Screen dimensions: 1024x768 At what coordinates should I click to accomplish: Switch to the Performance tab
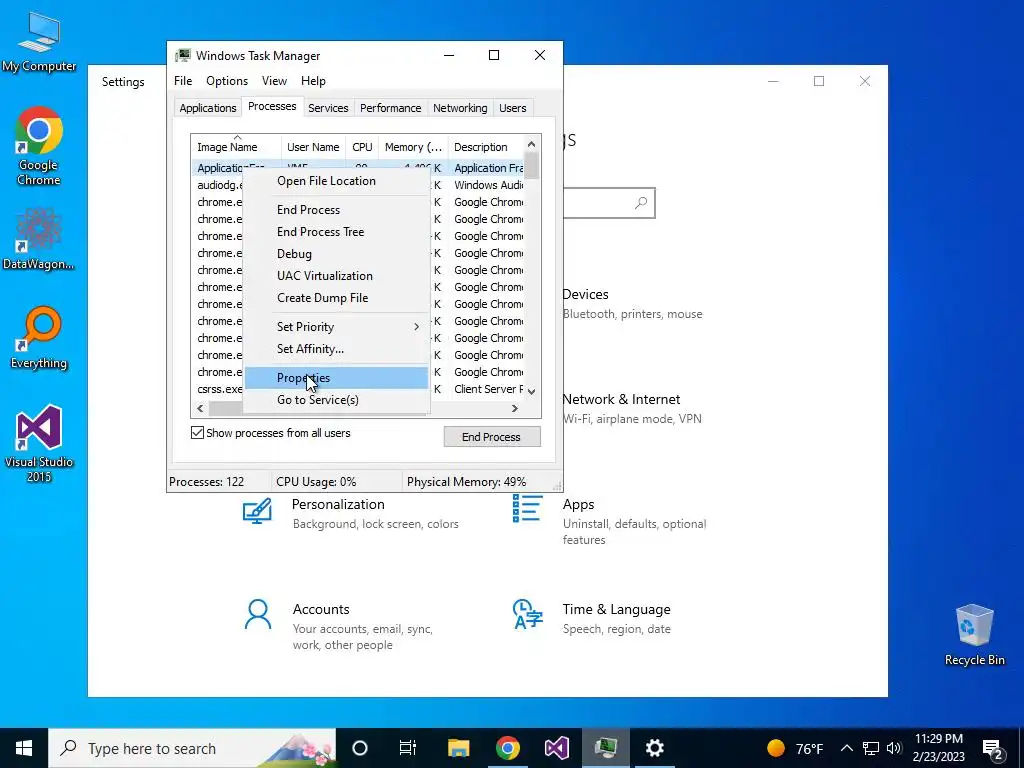click(391, 108)
